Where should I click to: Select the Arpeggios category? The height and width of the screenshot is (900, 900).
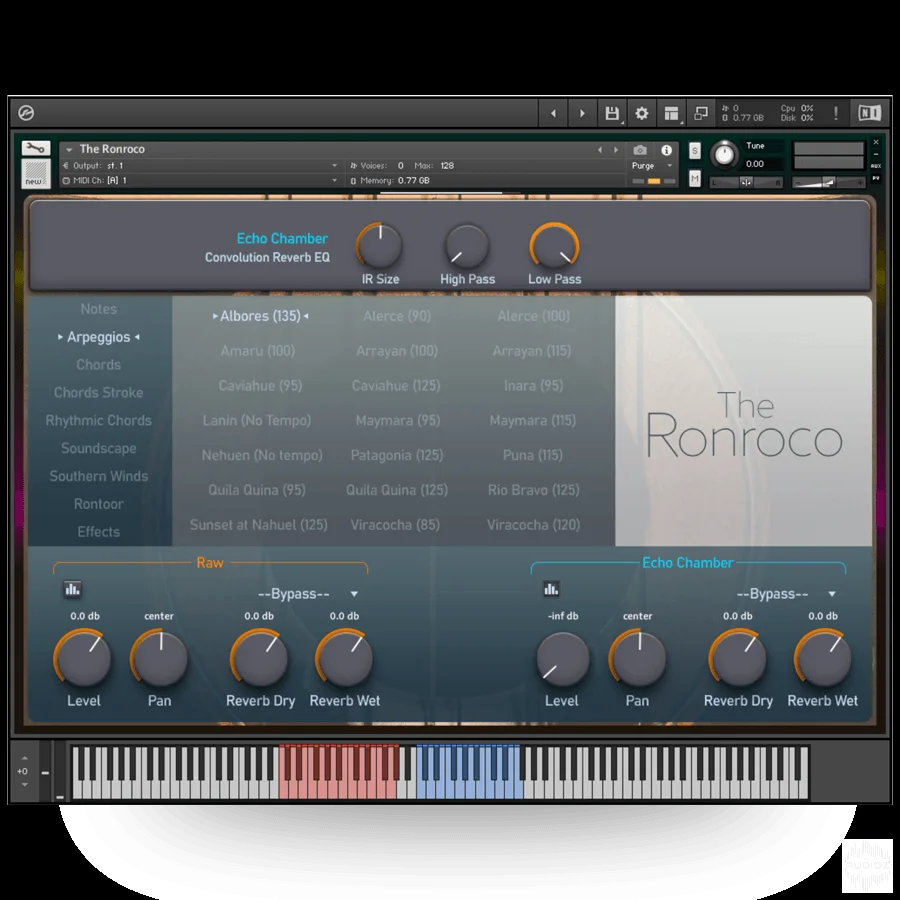point(99,337)
